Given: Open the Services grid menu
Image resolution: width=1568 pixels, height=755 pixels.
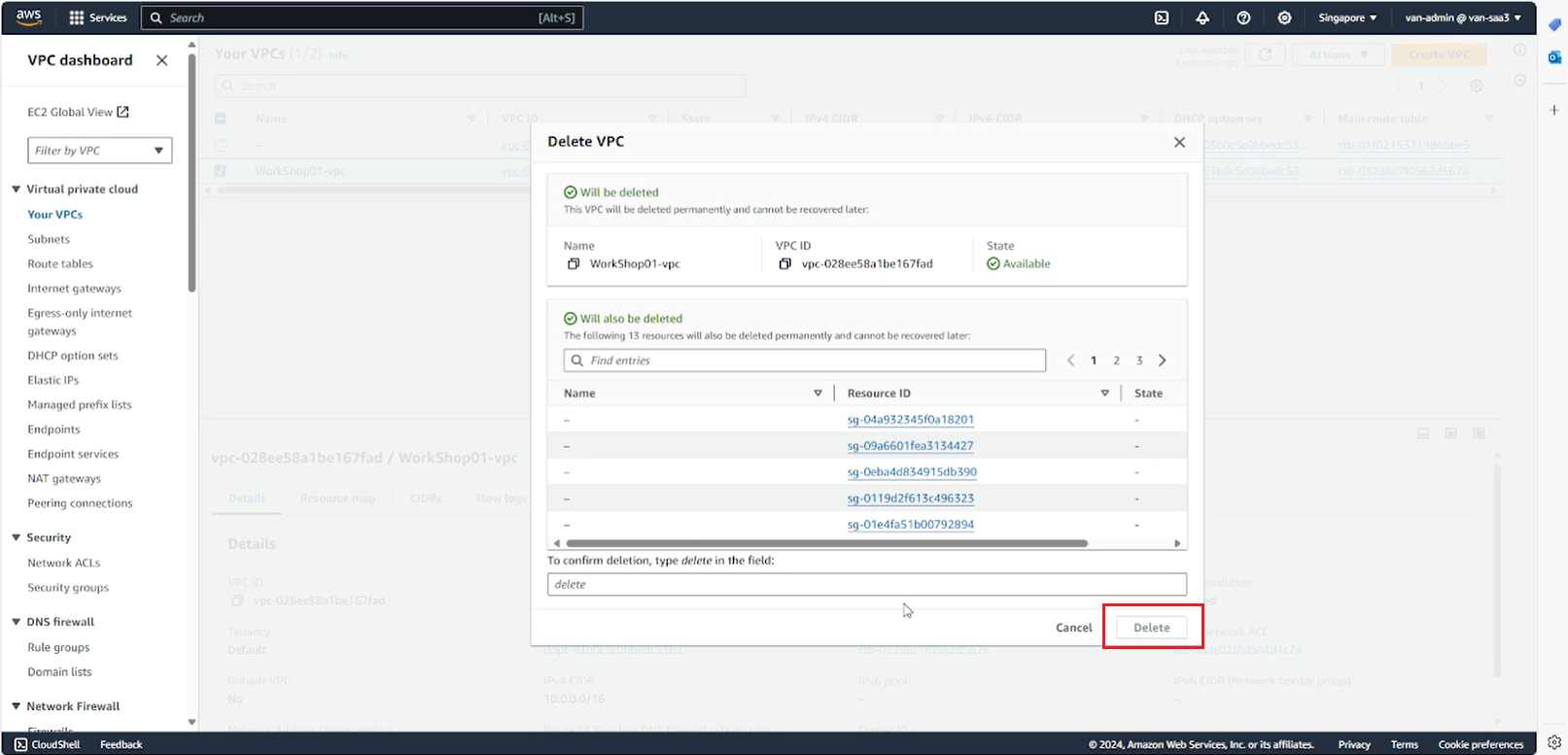Looking at the screenshot, I should [x=98, y=17].
